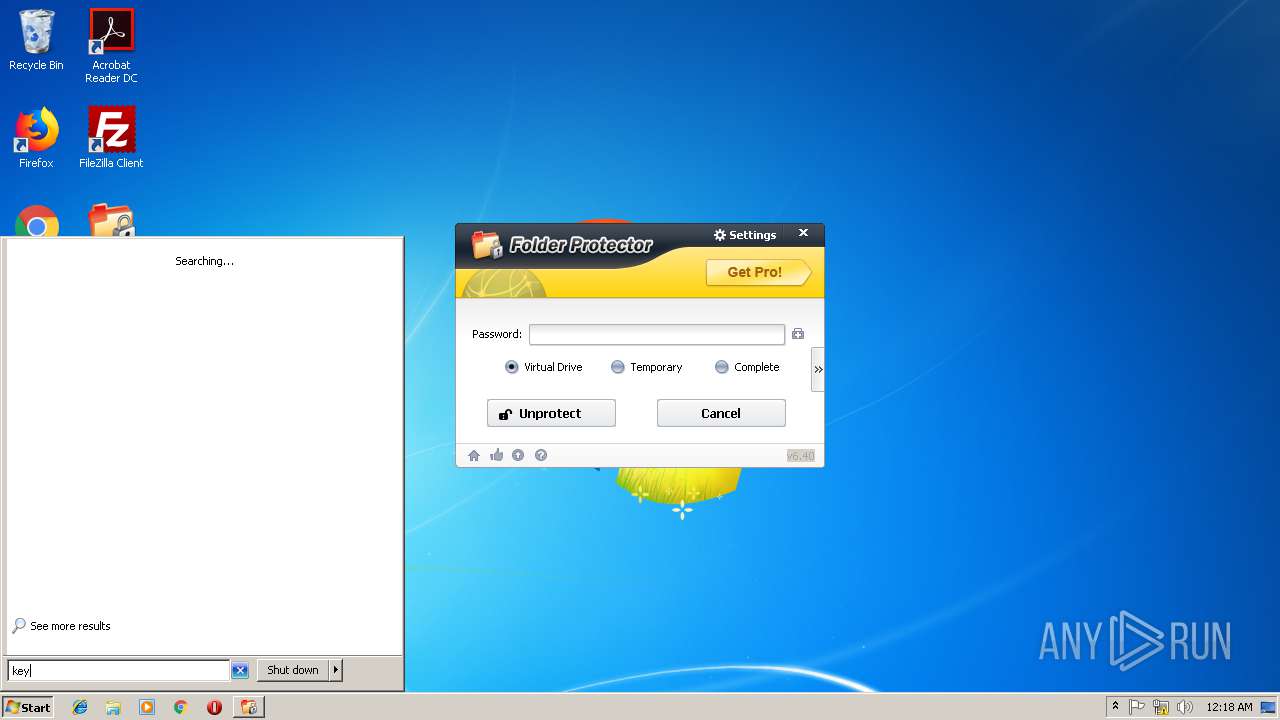Open the virtual keyboard icon beside Password
This screenshot has width=1280, height=720.
798,334
